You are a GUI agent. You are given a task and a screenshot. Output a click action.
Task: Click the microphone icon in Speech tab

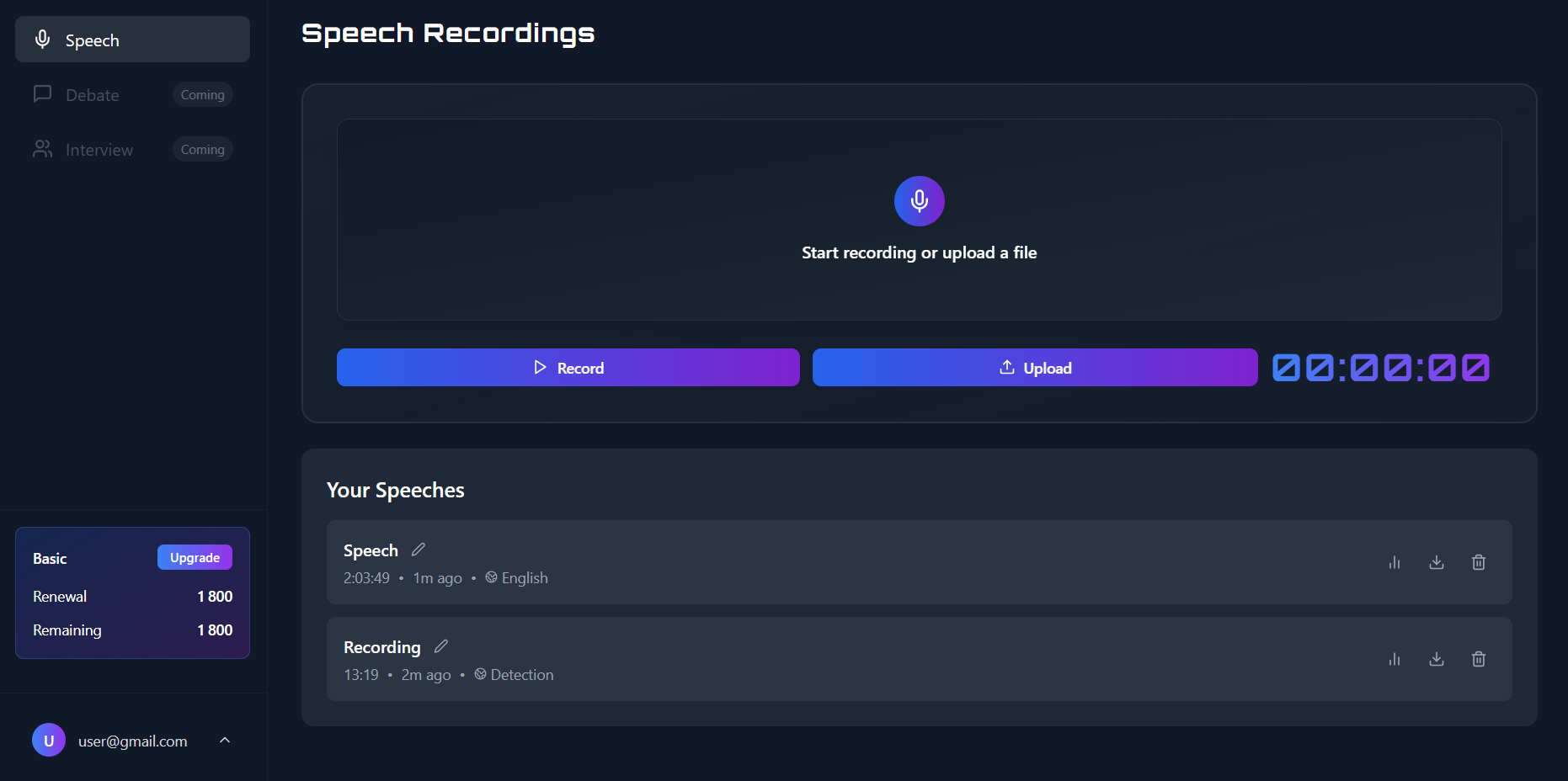pos(42,40)
